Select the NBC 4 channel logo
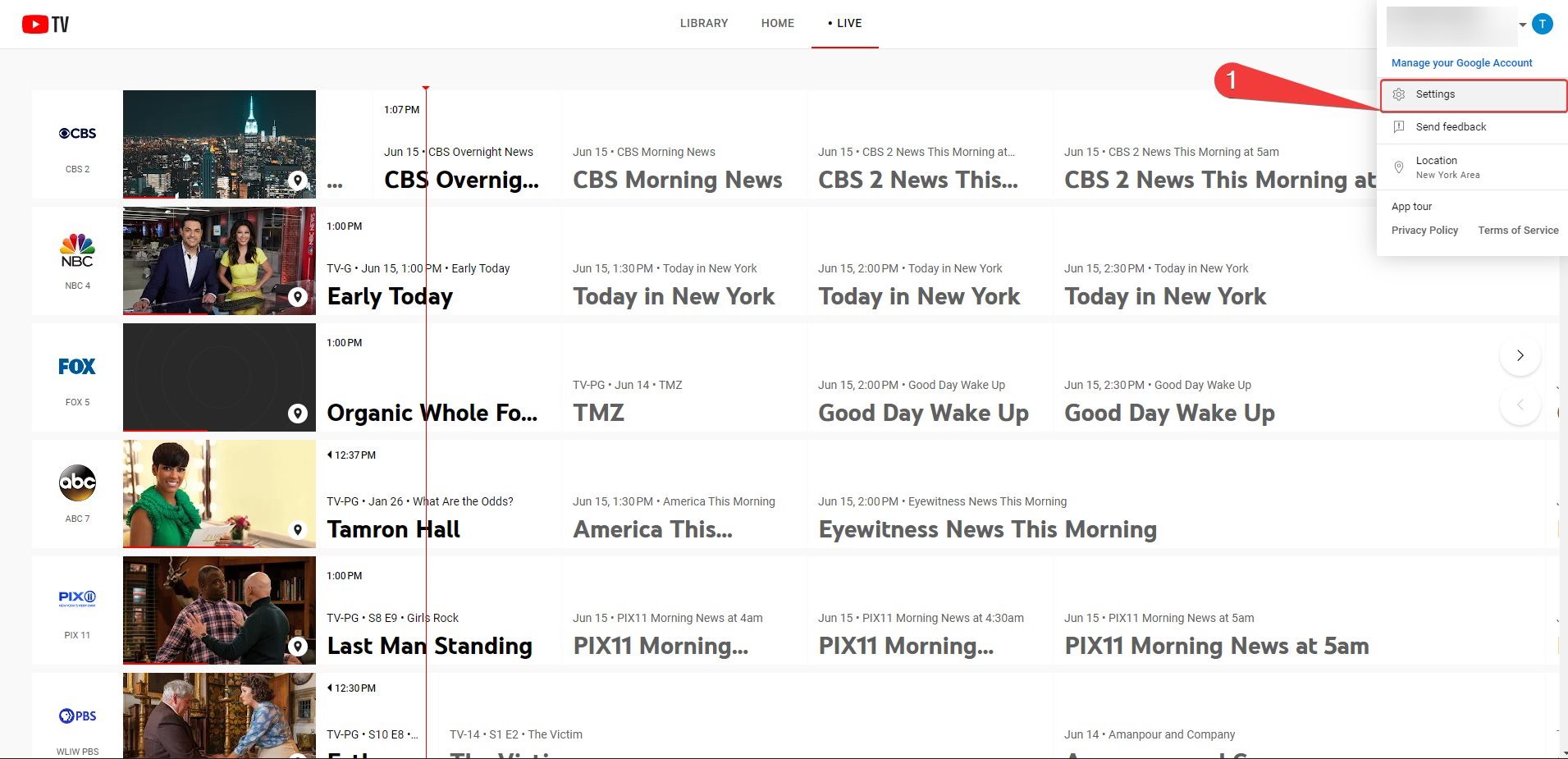 [x=76, y=249]
